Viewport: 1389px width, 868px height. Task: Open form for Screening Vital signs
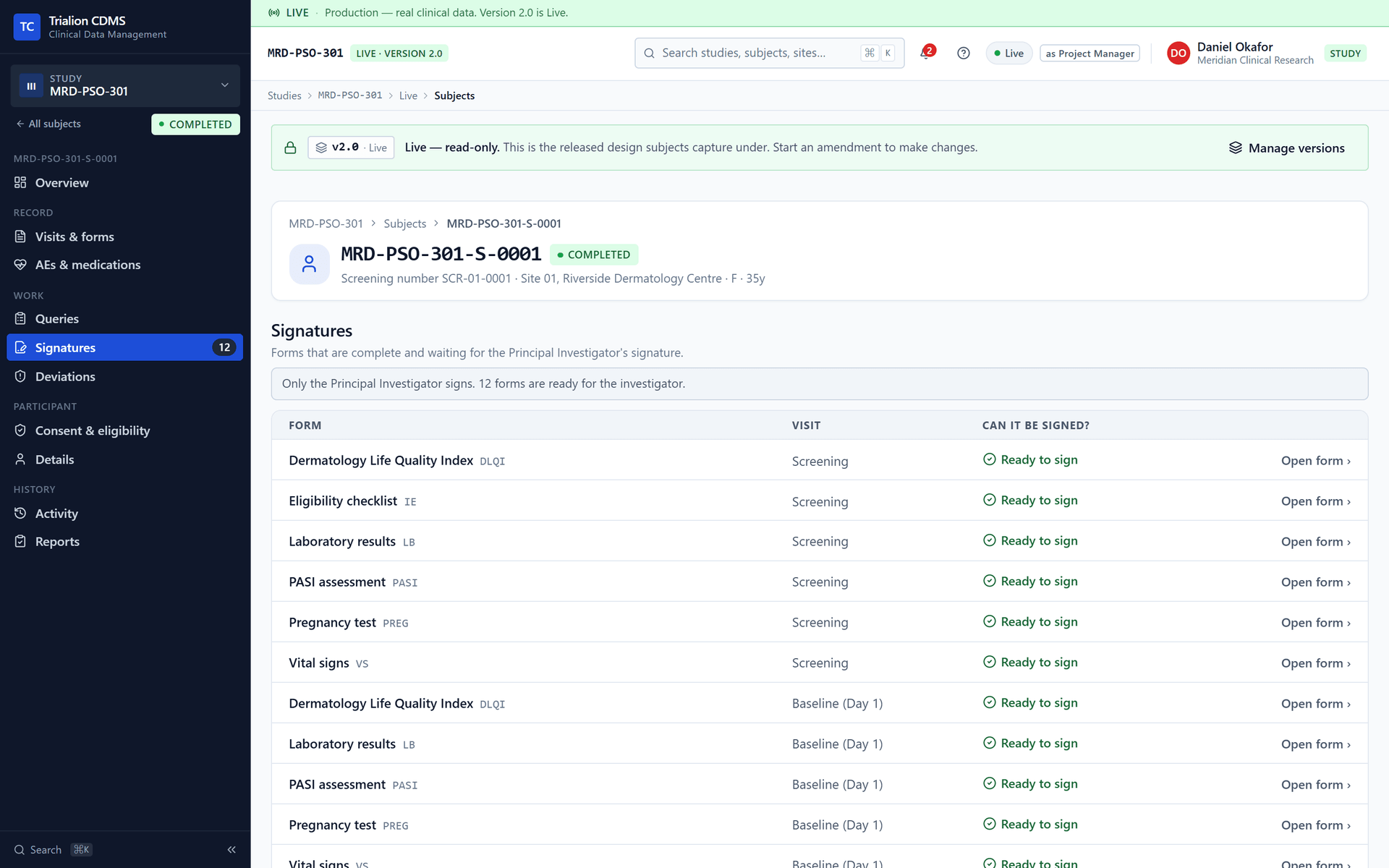[x=1315, y=663]
